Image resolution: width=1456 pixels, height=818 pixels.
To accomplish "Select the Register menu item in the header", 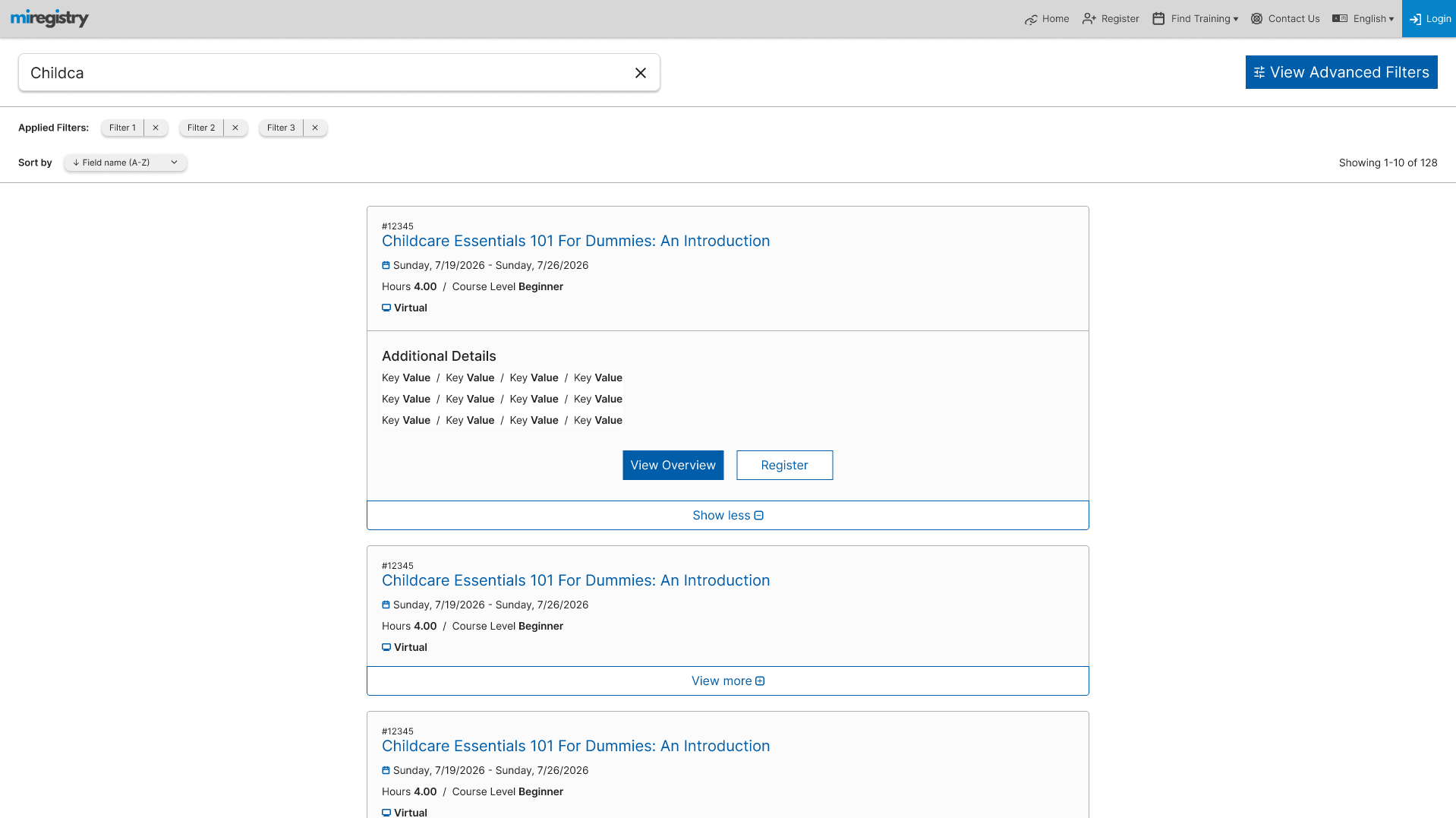I will (1118, 18).
